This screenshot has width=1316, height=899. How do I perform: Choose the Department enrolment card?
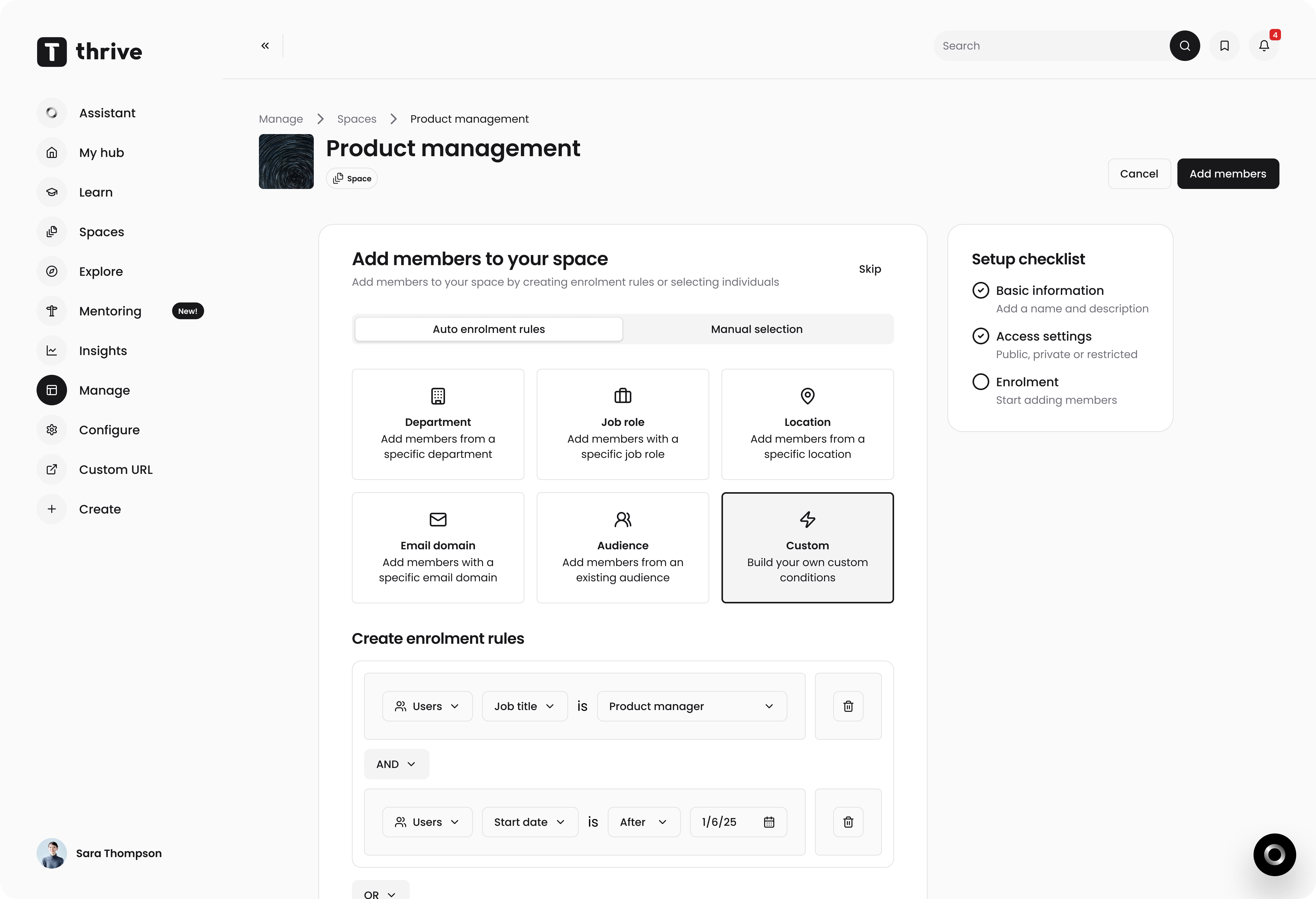pyautogui.click(x=438, y=424)
